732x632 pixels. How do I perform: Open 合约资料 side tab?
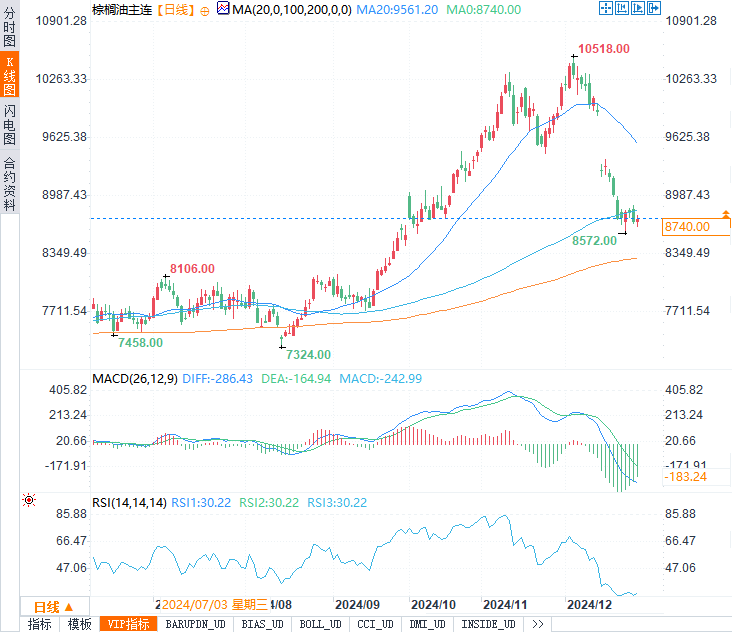click(x=9, y=183)
